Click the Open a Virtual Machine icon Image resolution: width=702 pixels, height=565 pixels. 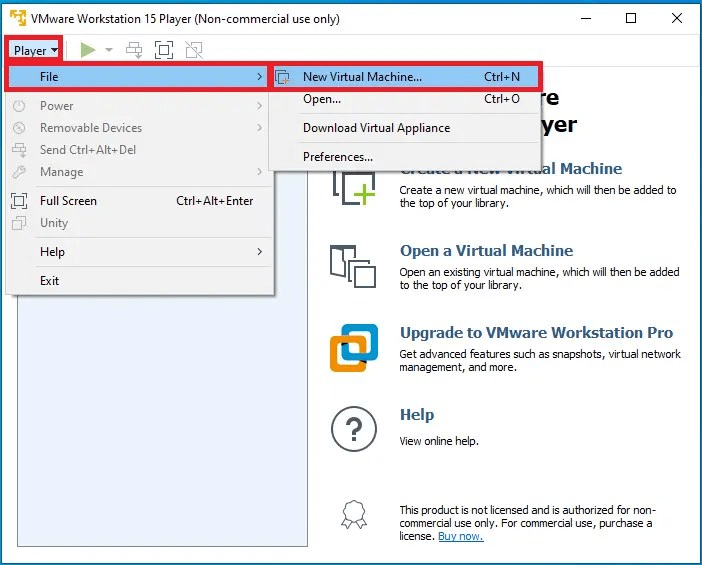click(353, 266)
